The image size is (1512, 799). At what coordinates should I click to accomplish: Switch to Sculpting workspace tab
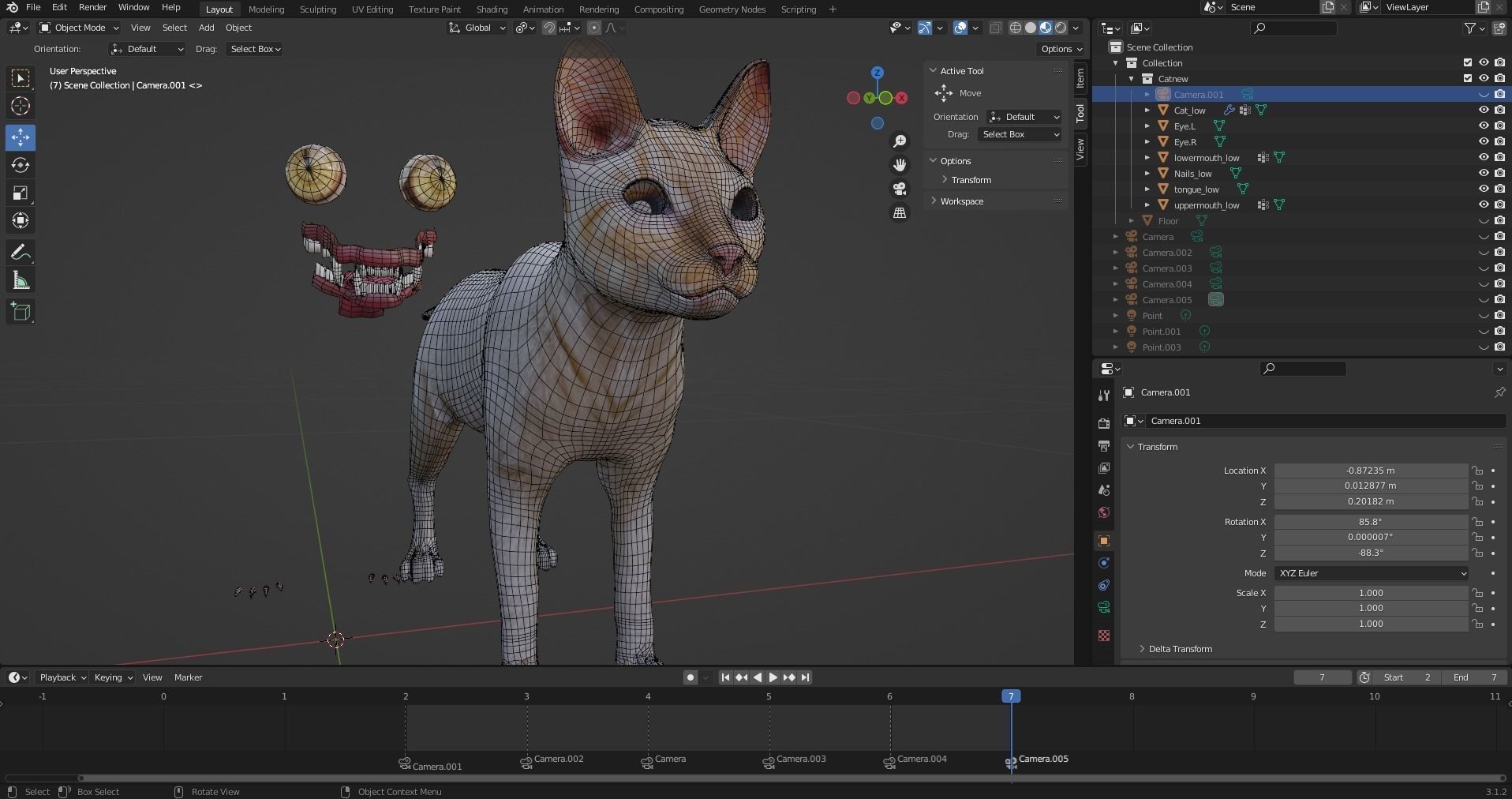click(x=318, y=9)
